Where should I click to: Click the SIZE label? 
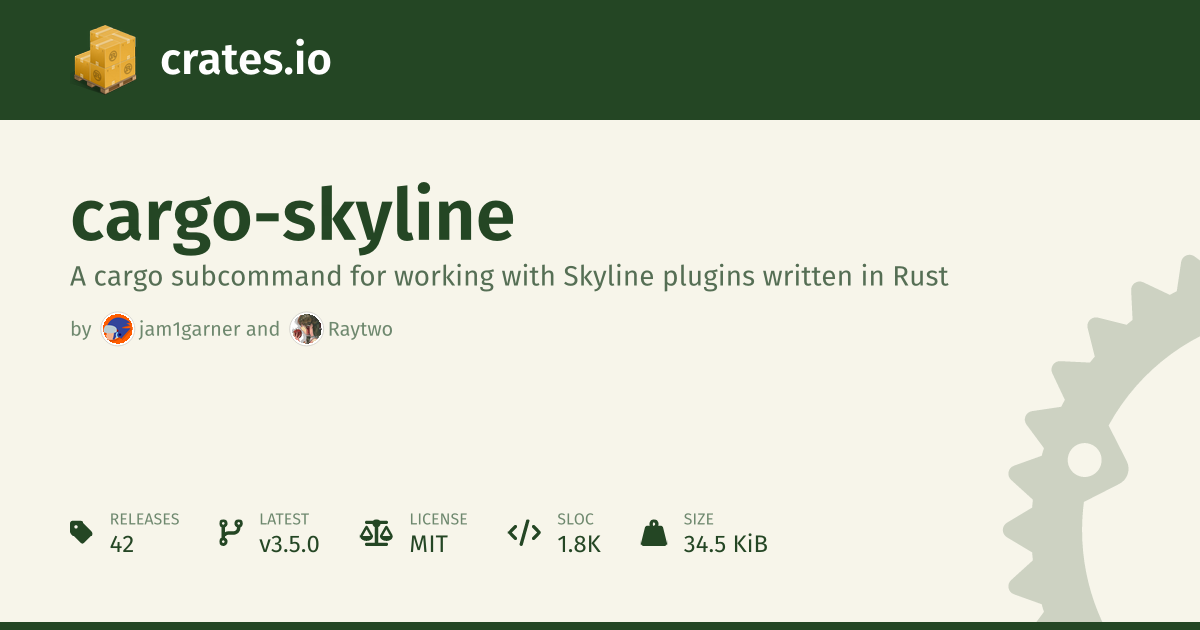(699, 519)
